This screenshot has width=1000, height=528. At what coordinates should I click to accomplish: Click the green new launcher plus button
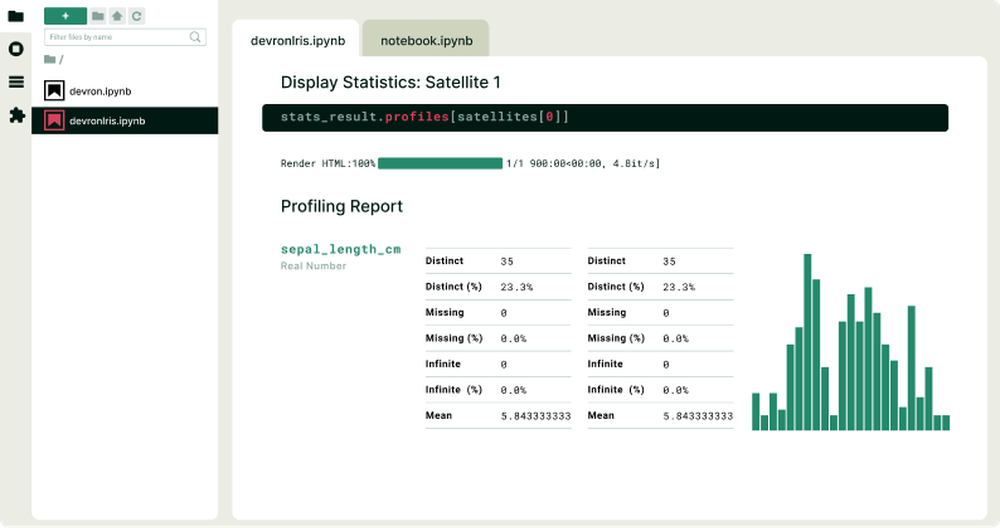[x=65, y=16]
